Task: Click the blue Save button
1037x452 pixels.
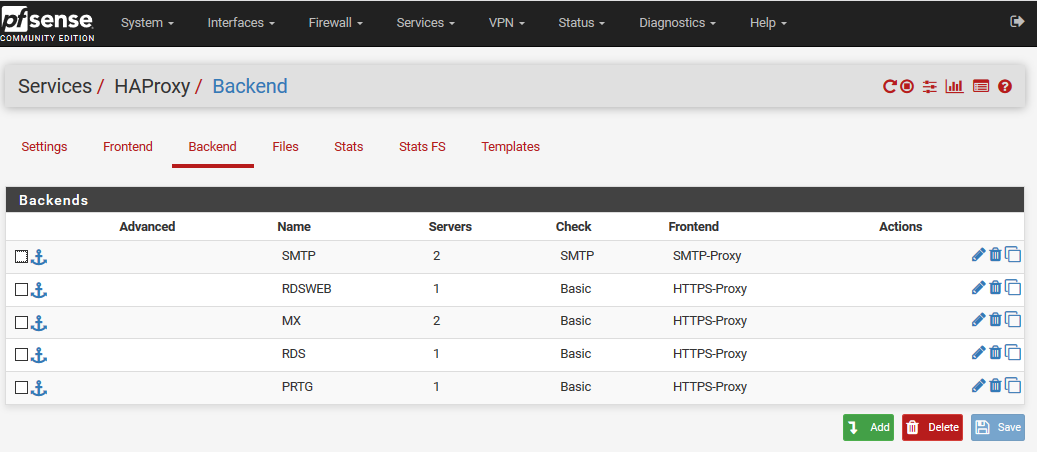Action: coord(998,428)
